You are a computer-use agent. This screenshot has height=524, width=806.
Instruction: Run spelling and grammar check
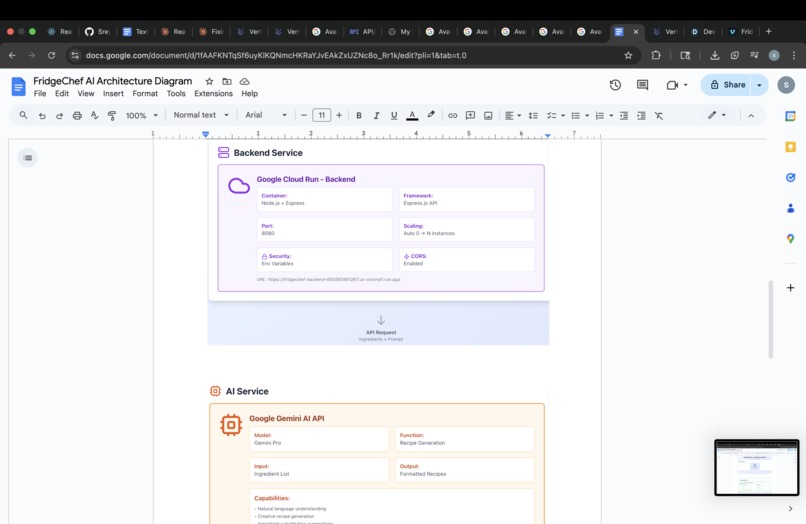(x=95, y=115)
